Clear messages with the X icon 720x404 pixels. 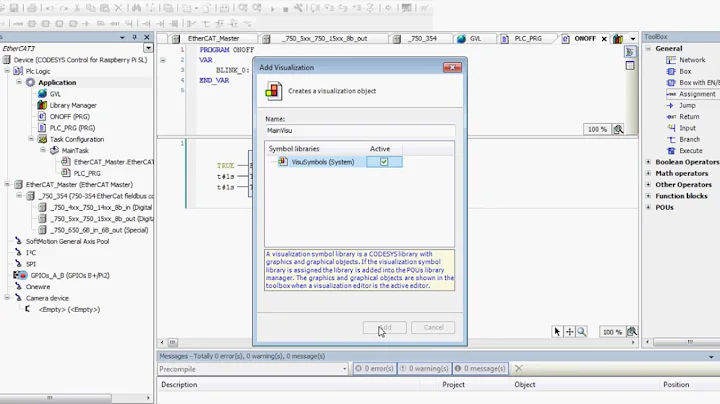(519, 368)
